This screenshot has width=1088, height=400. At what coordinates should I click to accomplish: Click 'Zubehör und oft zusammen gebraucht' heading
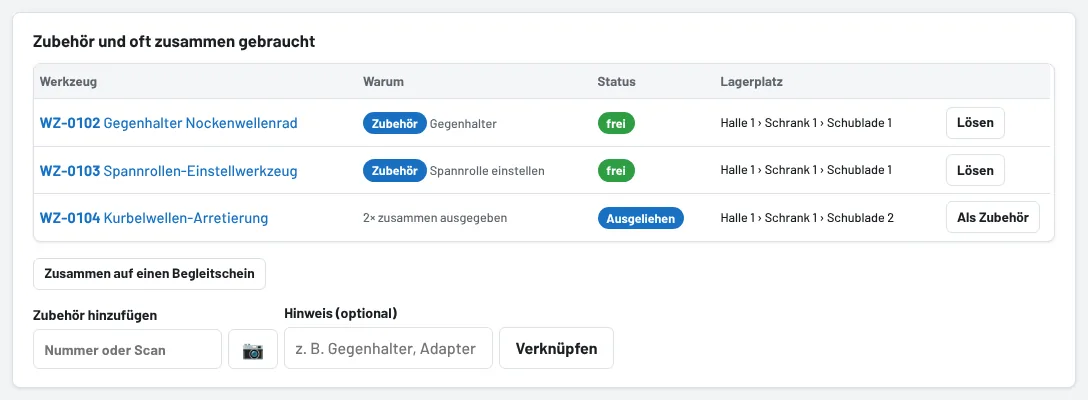[174, 42]
